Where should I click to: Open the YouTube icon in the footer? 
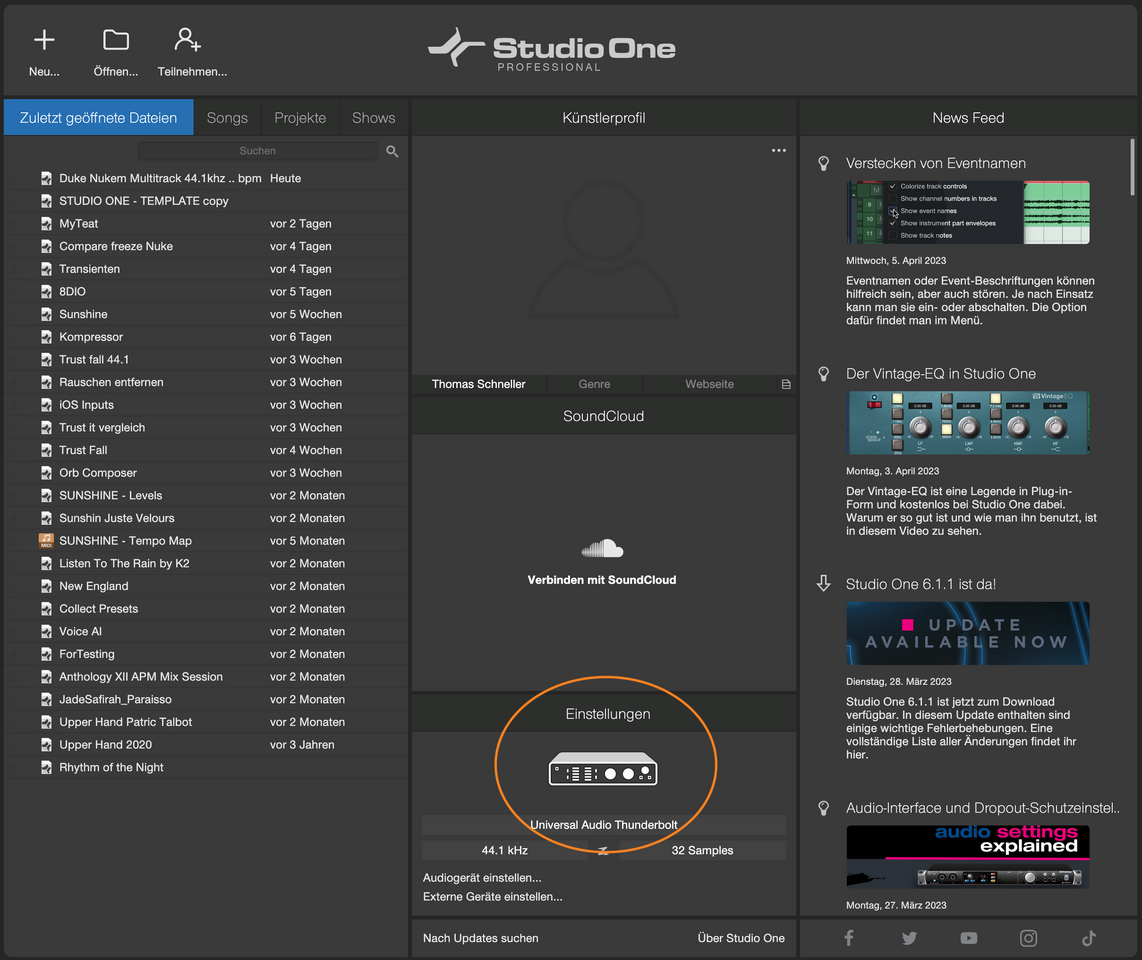969,938
